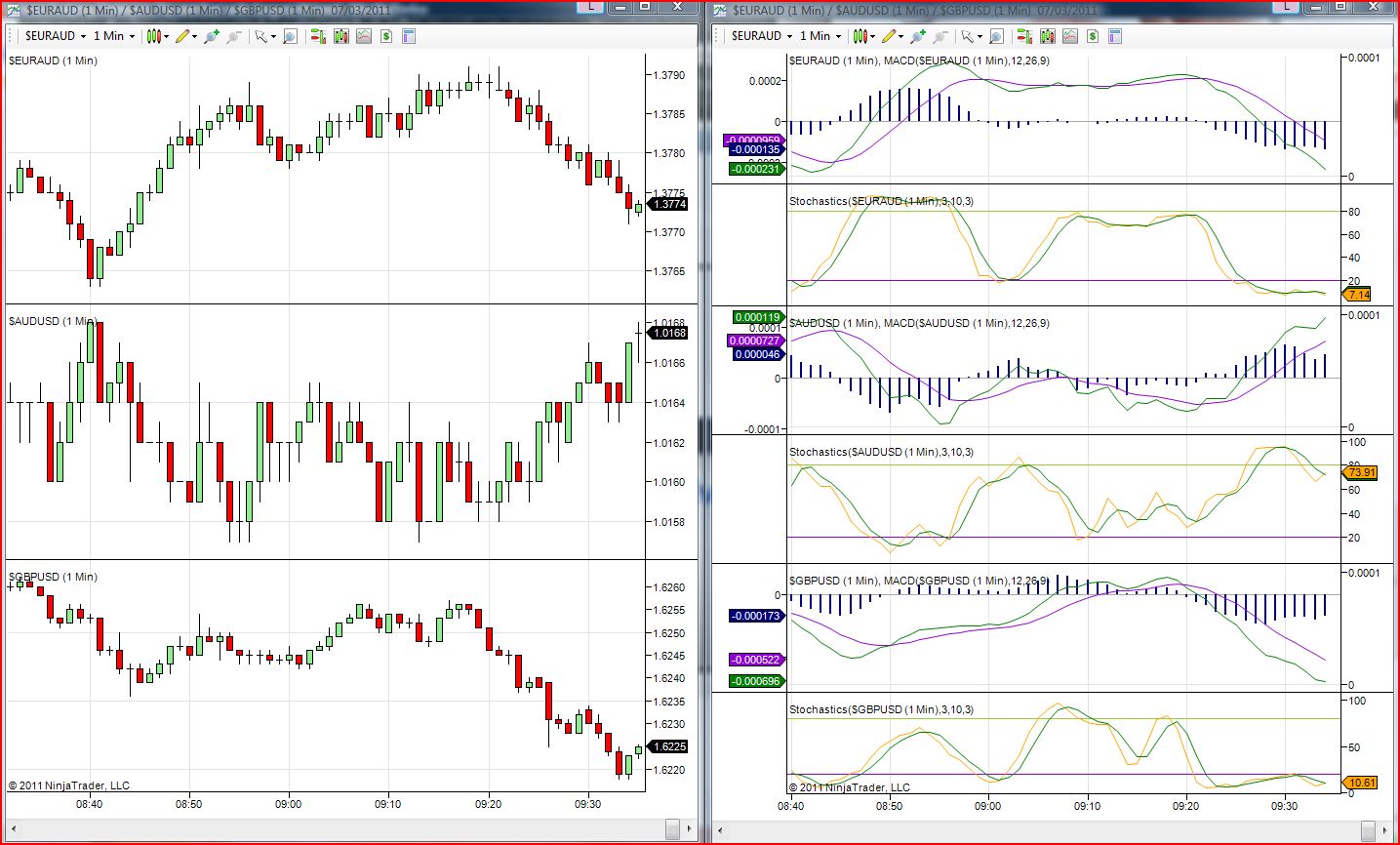Click the magnifier data box icon in the left toolbar
The height and width of the screenshot is (845, 1400).
coord(290,36)
